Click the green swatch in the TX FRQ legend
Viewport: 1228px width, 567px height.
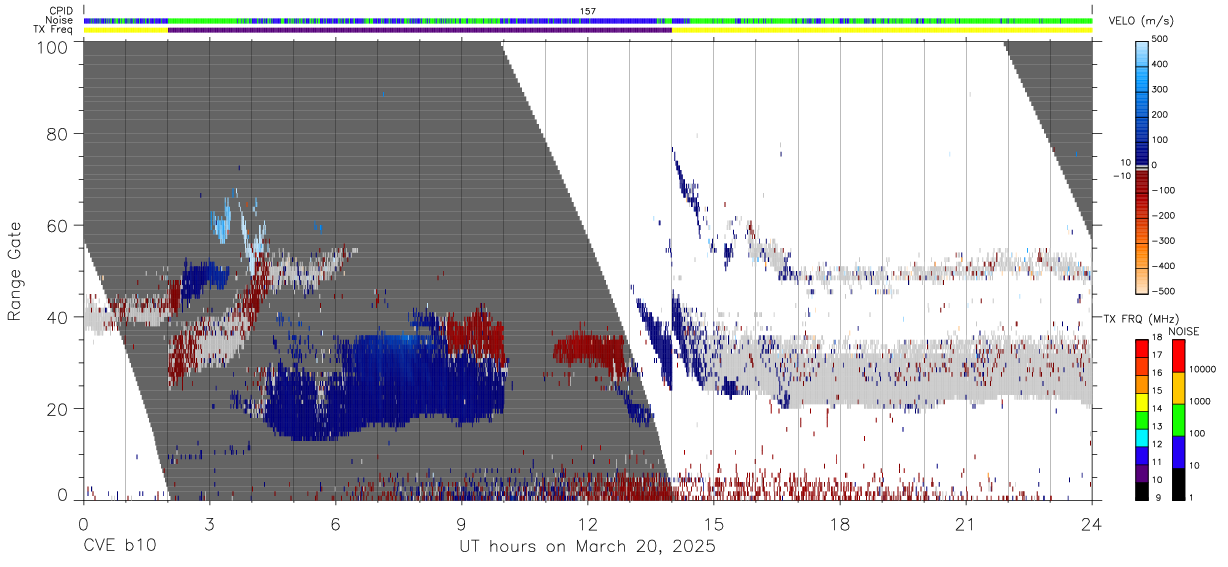1142,419
